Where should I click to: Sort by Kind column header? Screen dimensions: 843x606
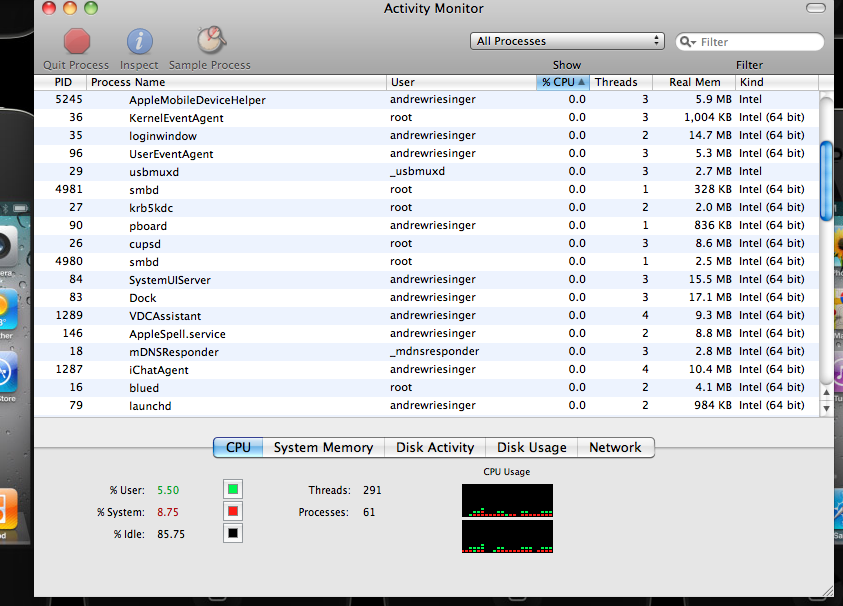pos(777,82)
